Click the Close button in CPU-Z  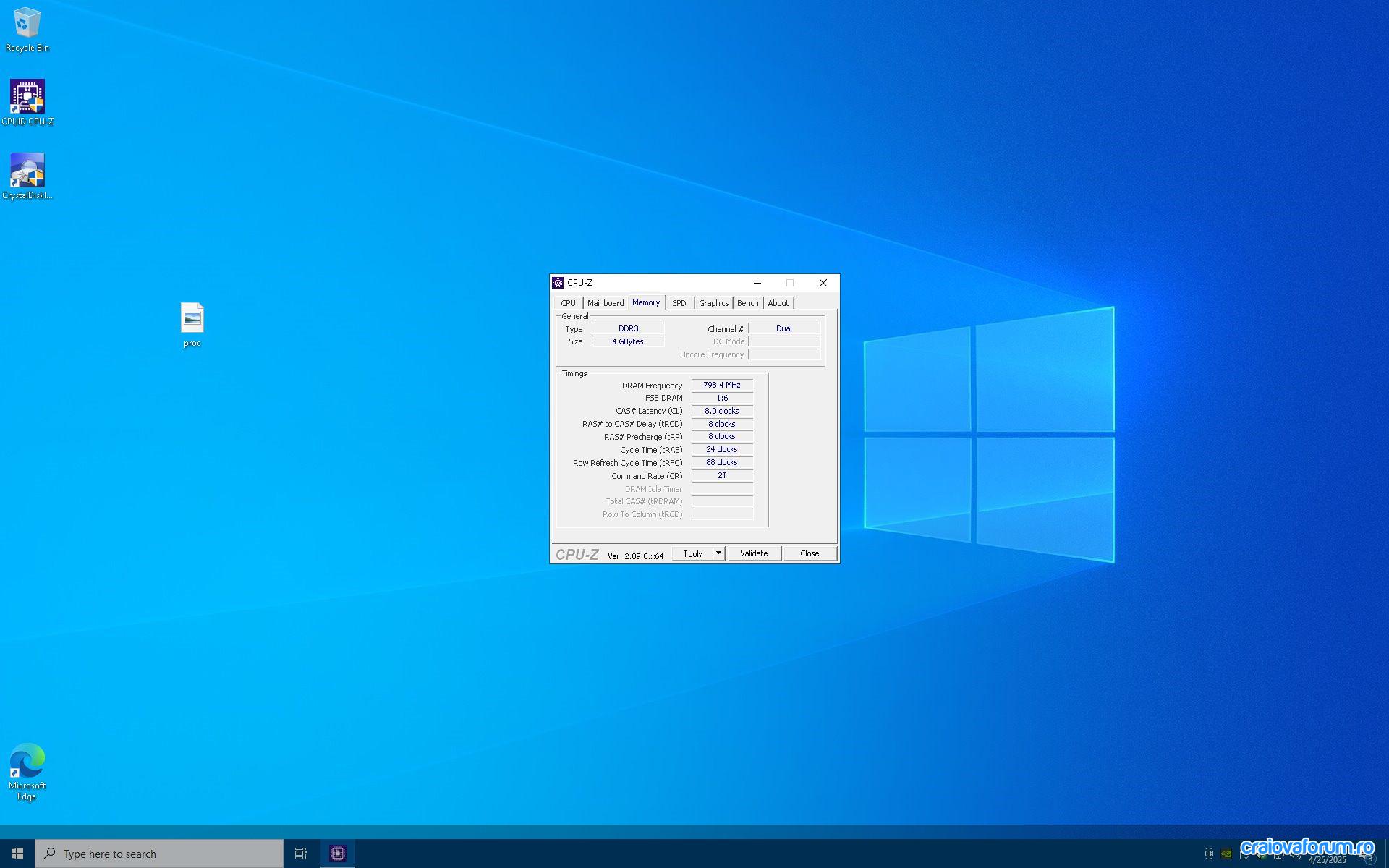coord(810,553)
